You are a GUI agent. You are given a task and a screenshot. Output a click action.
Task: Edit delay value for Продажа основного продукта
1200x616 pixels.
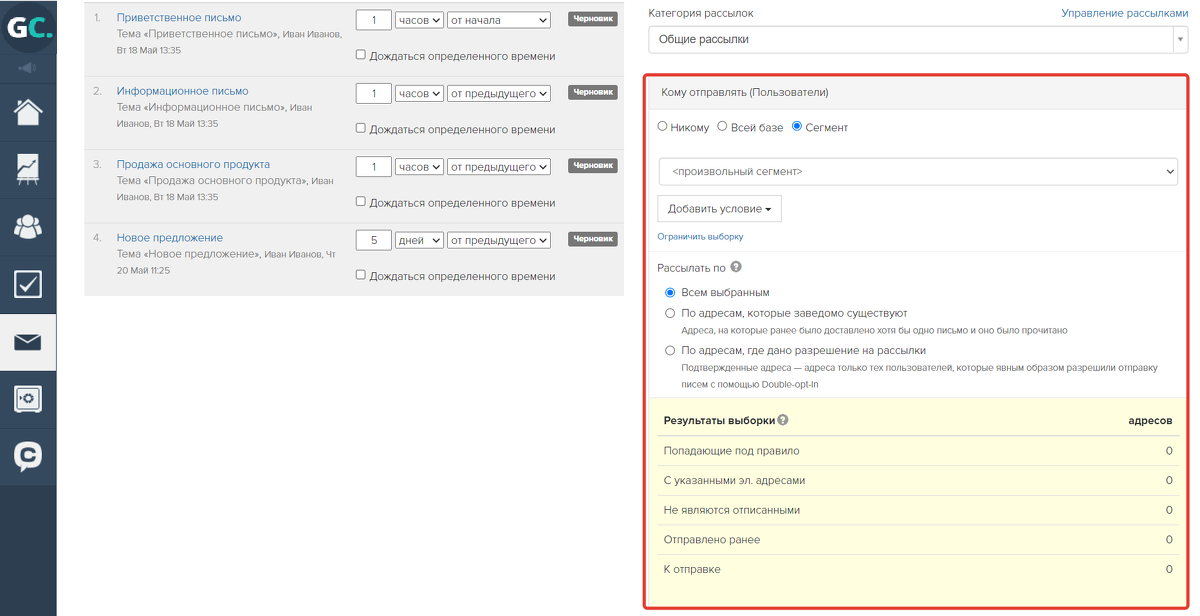(x=374, y=167)
